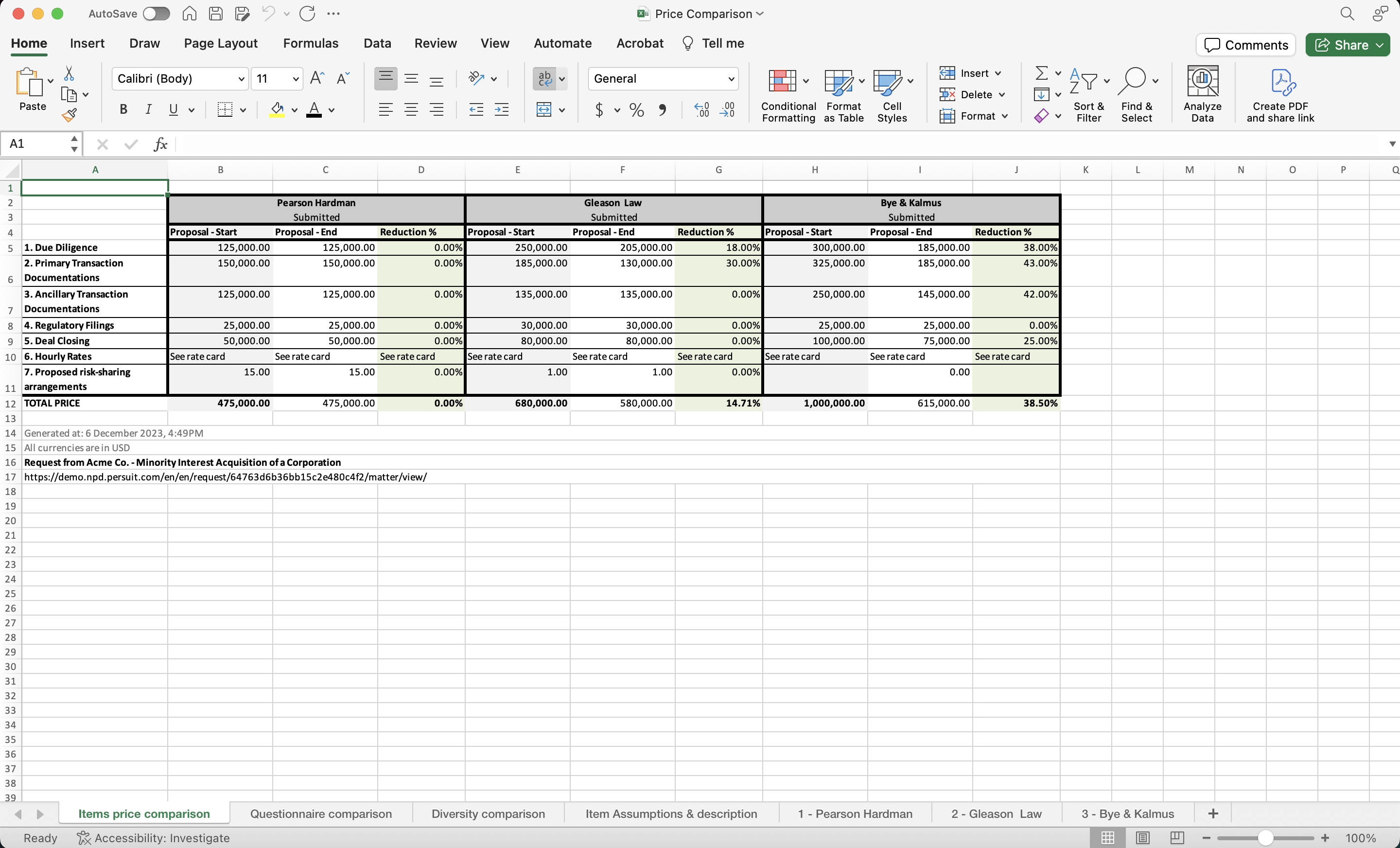
Task: Open the Page Layout ribbon tab
Action: [x=221, y=43]
